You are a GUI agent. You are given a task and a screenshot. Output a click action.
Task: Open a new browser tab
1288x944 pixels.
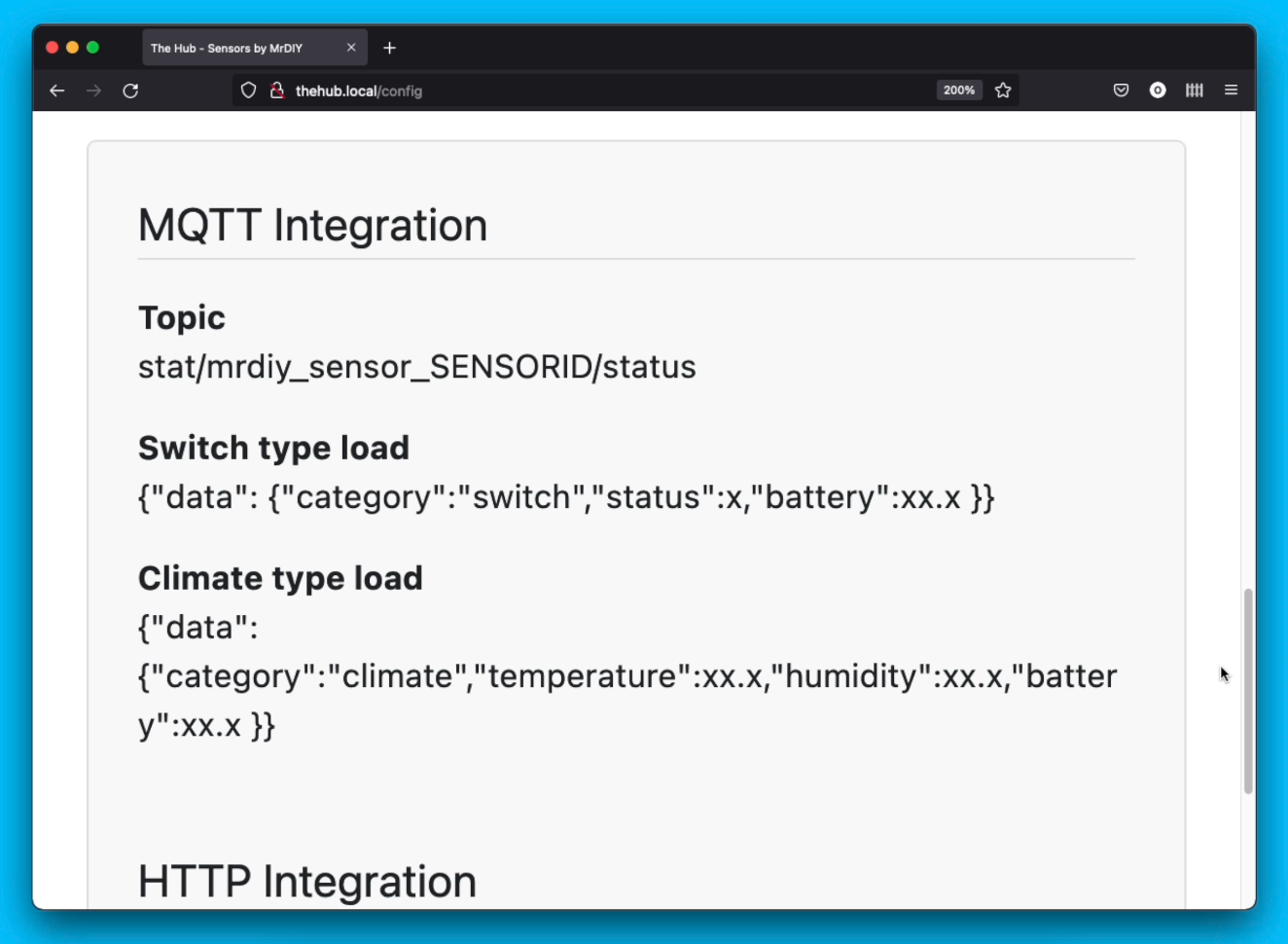[x=389, y=47]
